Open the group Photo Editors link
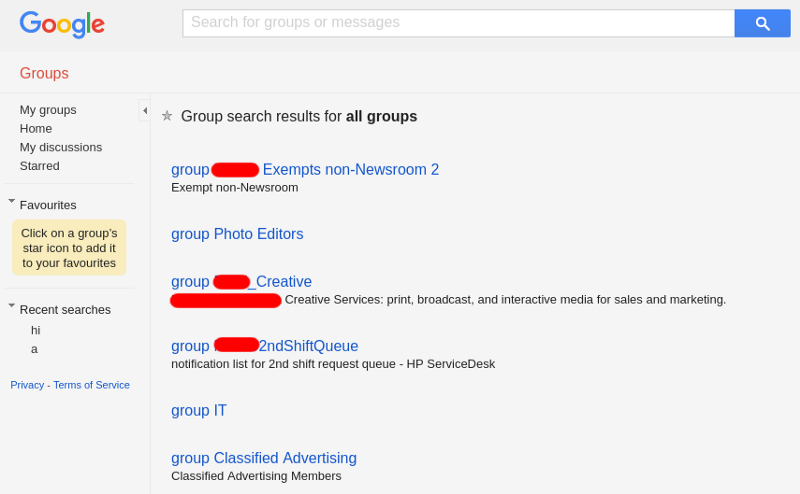Screen dimensions: 800x494 point(237,234)
